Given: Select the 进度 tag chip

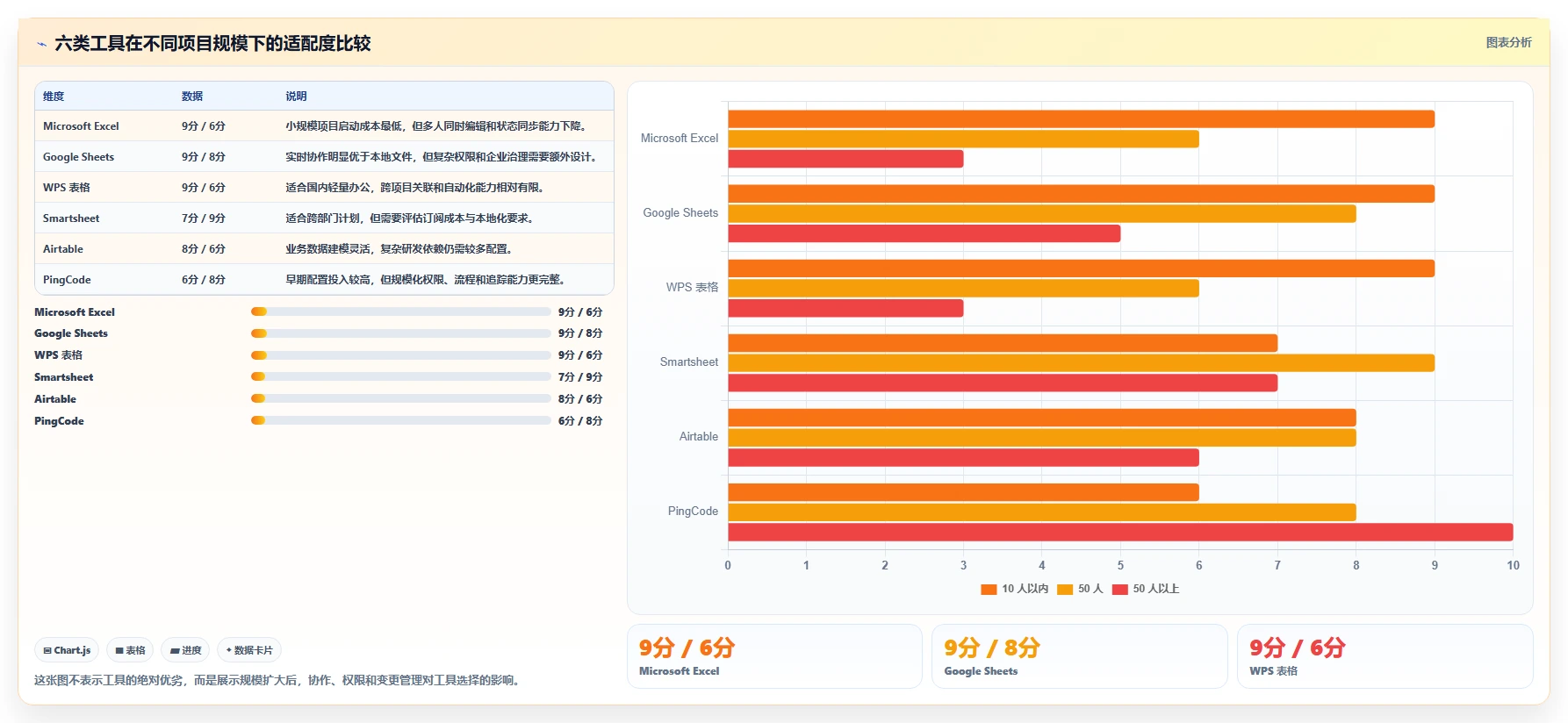Looking at the screenshot, I should (x=185, y=650).
